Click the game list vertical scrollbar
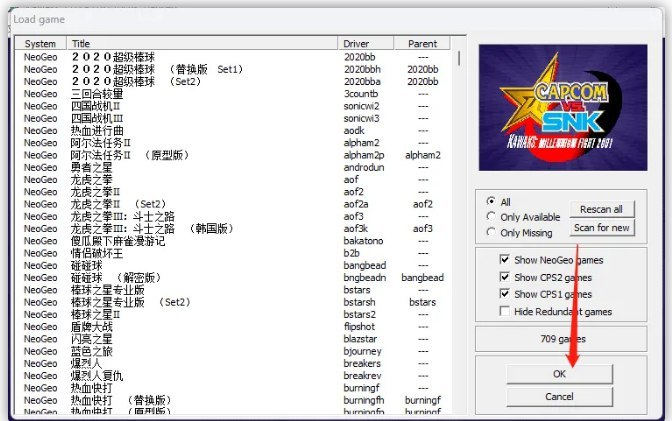The width and height of the screenshot is (672, 421). coord(459,230)
